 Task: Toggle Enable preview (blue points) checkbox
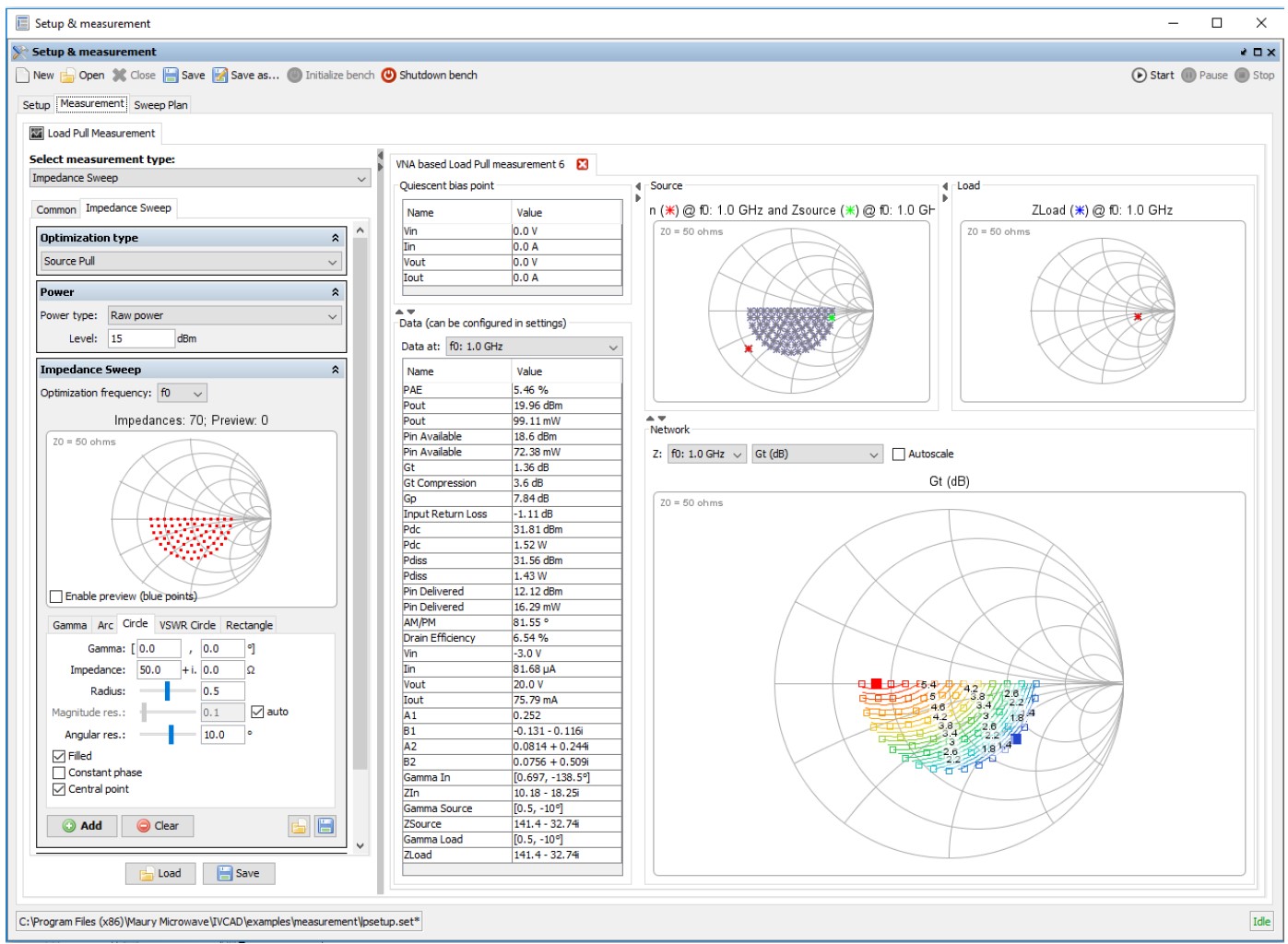tap(56, 596)
